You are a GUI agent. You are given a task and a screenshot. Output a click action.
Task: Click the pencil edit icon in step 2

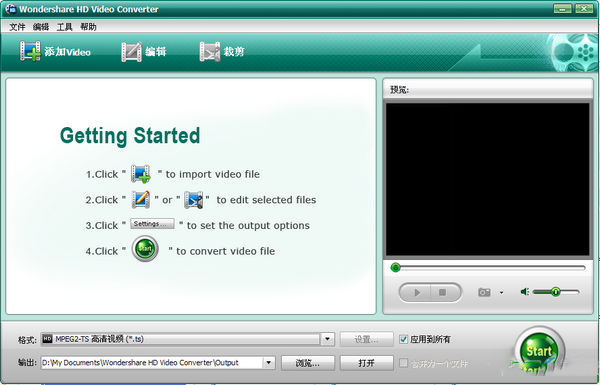(140, 199)
